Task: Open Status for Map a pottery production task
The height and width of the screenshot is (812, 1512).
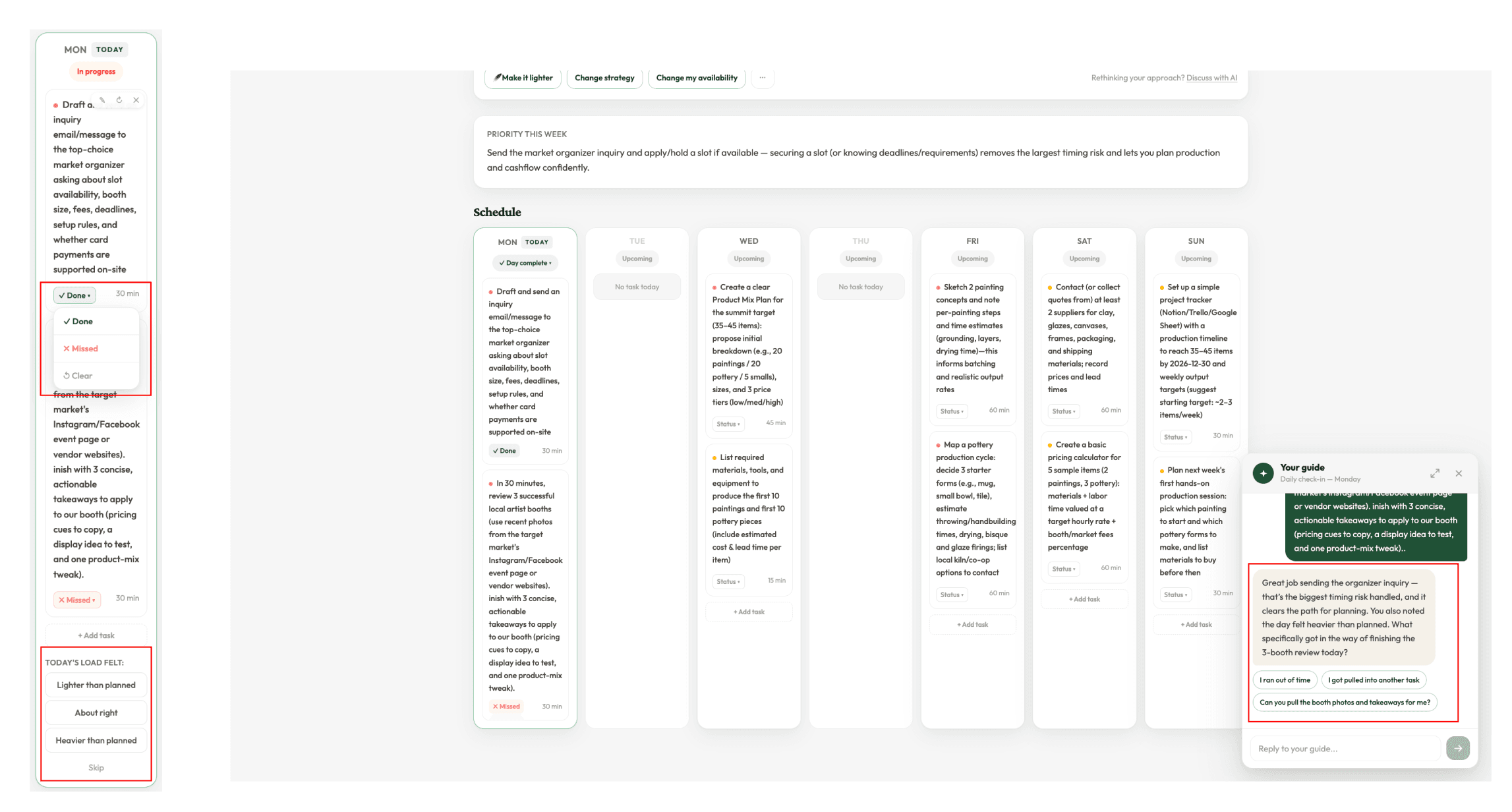Action: click(x=952, y=594)
